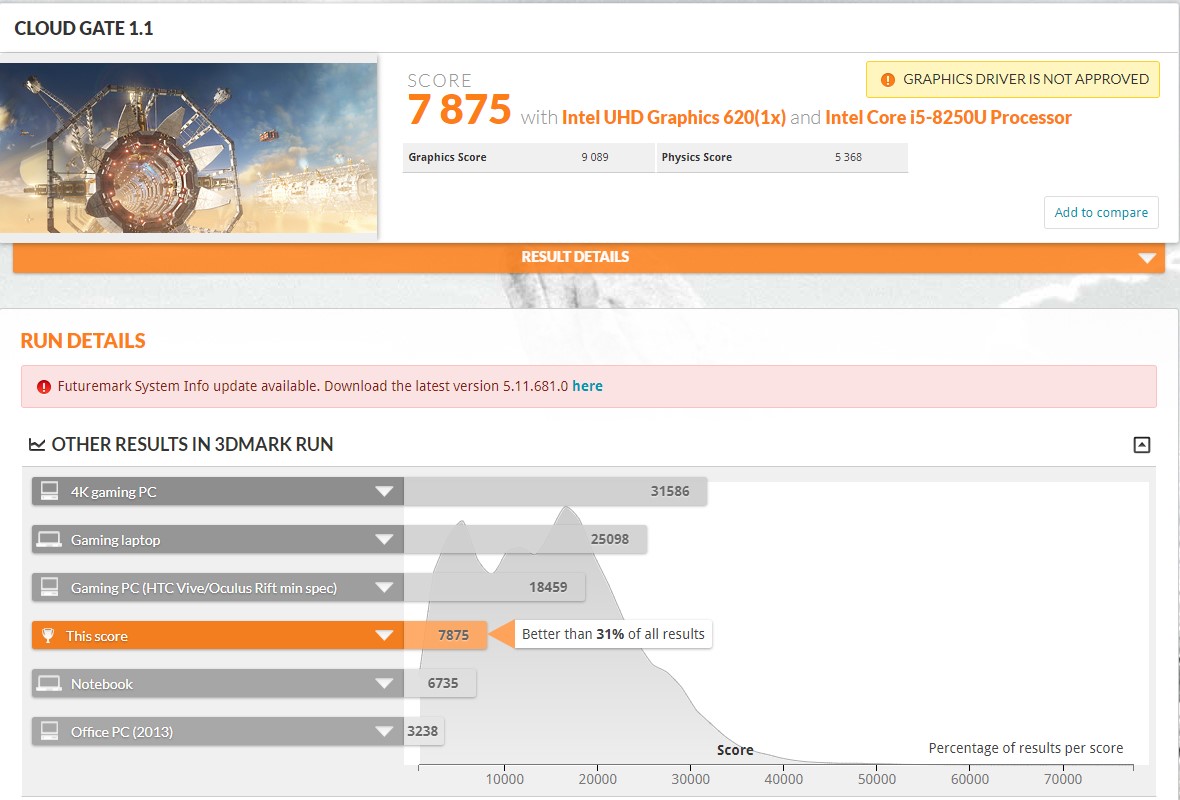Click the Run Details heading
This screenshot has height=800, width=1180.
pyautogui.click(x=83, y=341)
